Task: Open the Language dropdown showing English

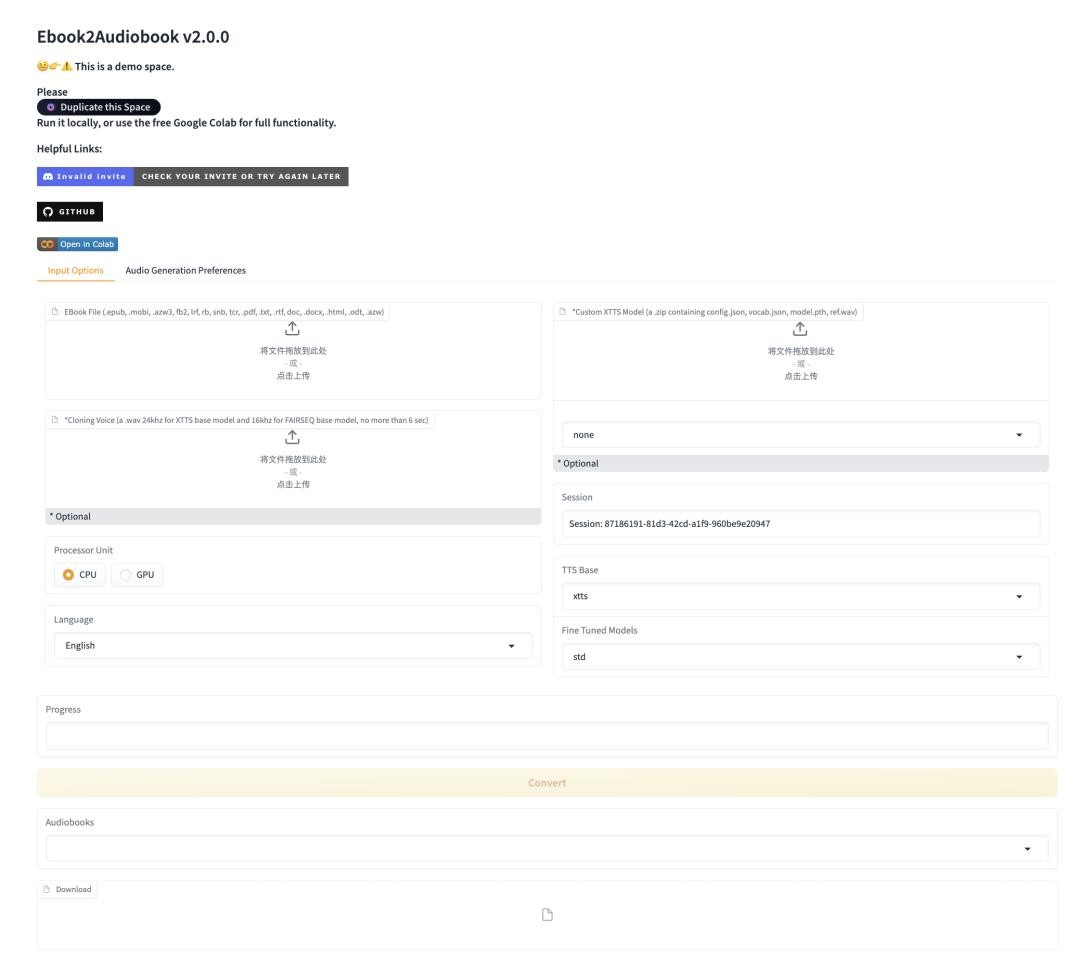Action: pyautogui.click(x=292, y=646)
